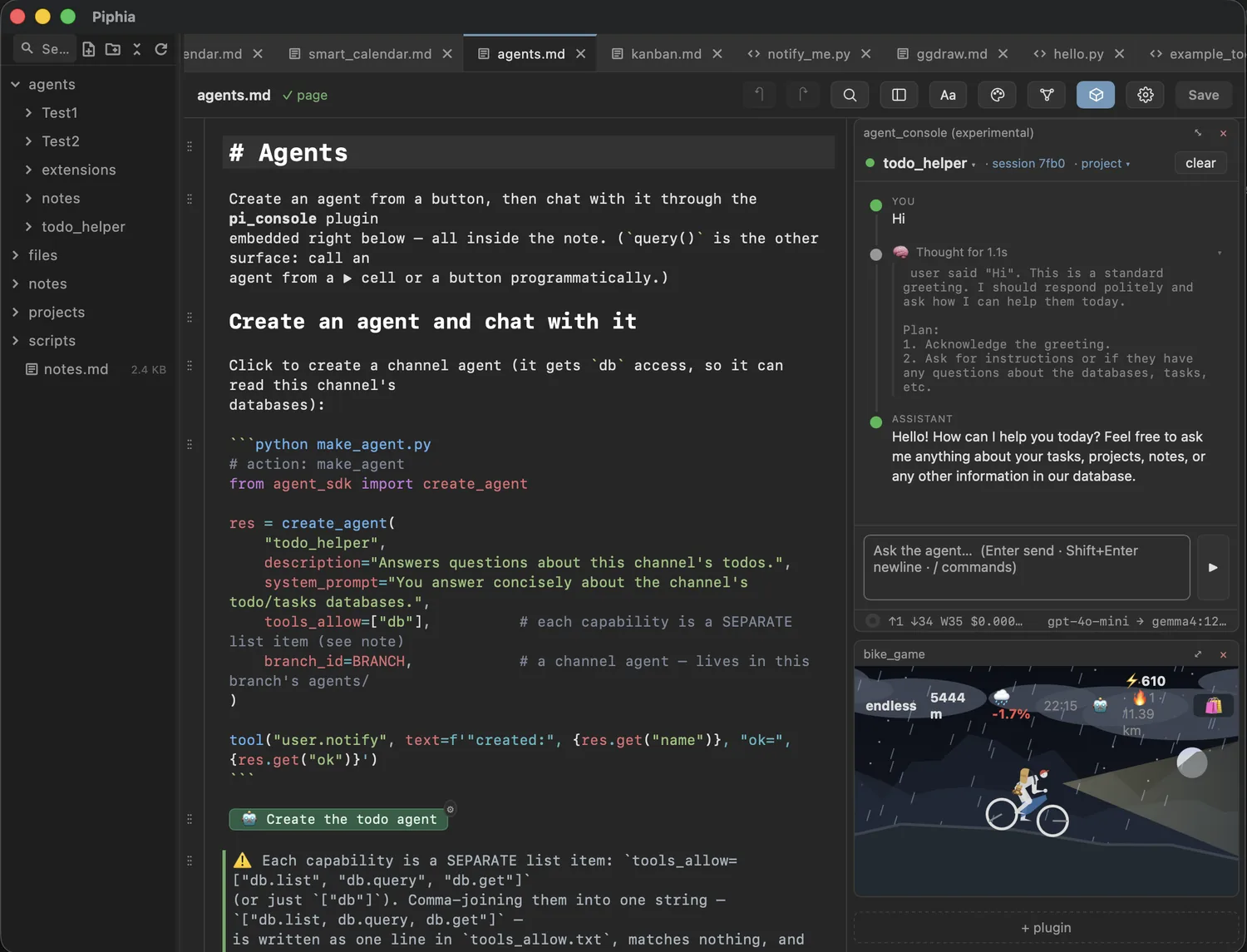The height and width of the screenshot is (952, 1247).
Task: Click the robot icon in bike_game header
Action: (1100, 705)
